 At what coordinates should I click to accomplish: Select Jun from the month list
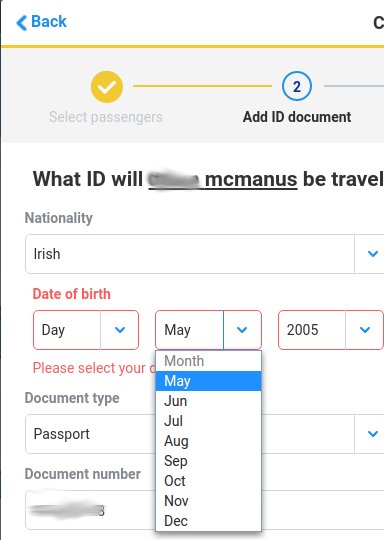(208, 401)
